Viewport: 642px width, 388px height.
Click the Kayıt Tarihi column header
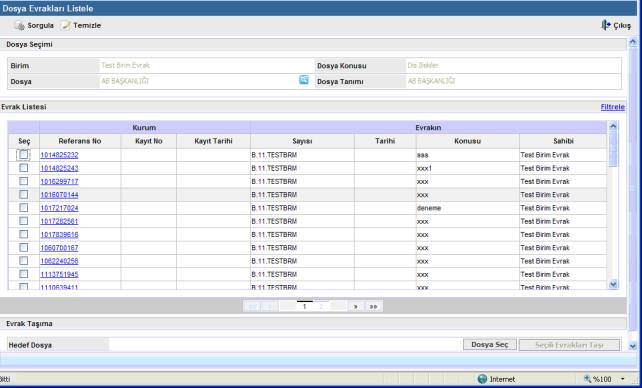213,141
